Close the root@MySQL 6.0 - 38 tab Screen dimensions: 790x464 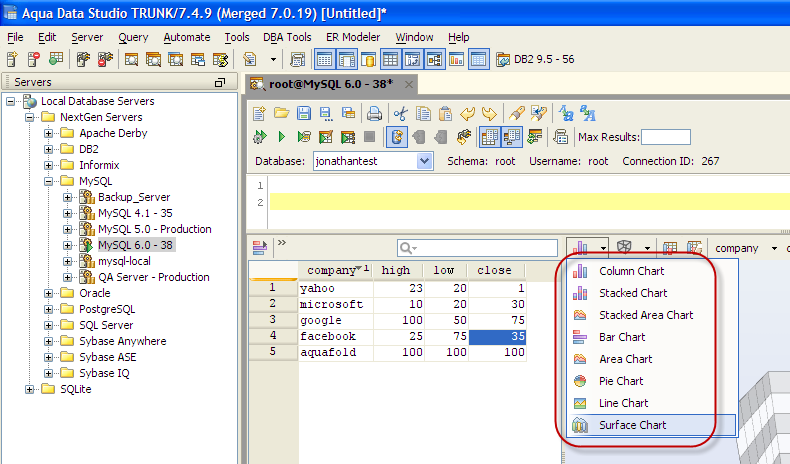[409, 85]
